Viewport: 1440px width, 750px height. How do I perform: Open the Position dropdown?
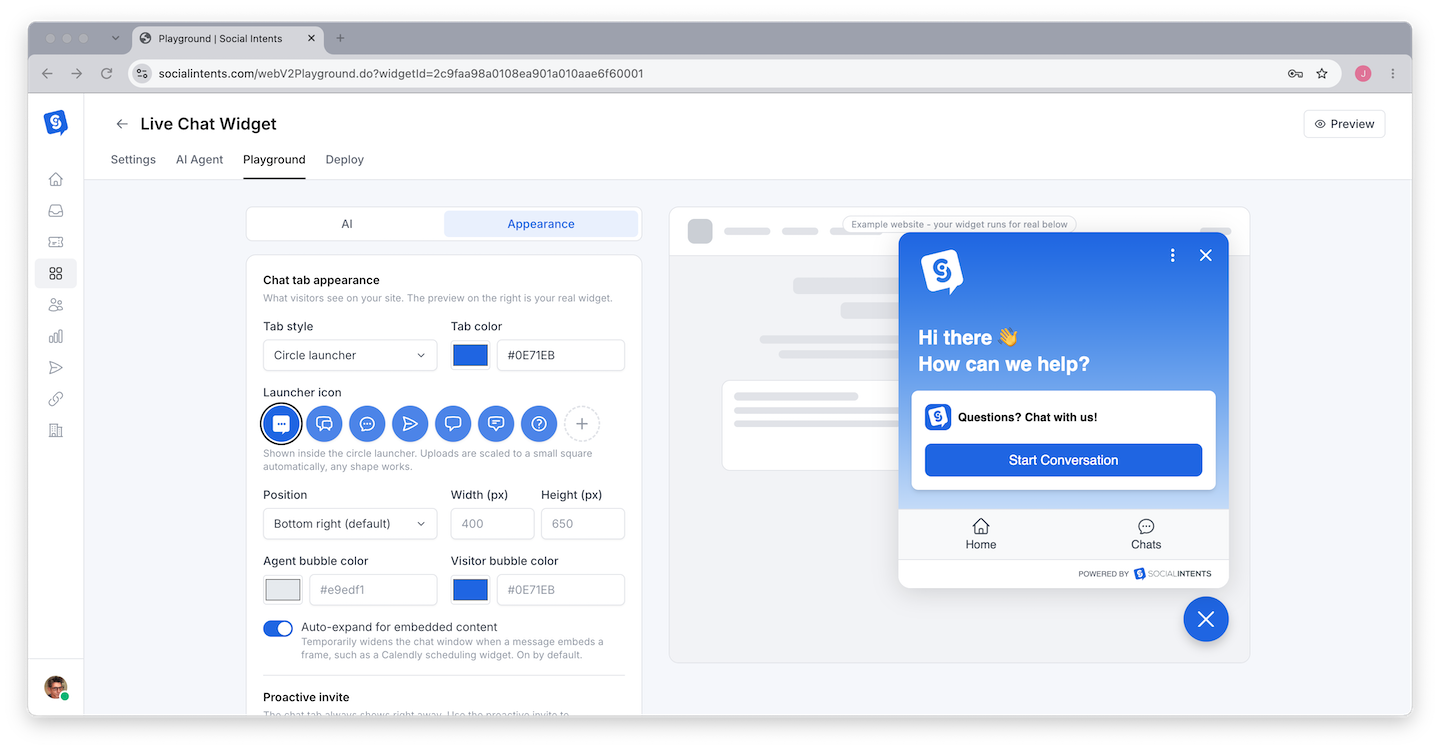pyautogui.click(x=350, y=524)
